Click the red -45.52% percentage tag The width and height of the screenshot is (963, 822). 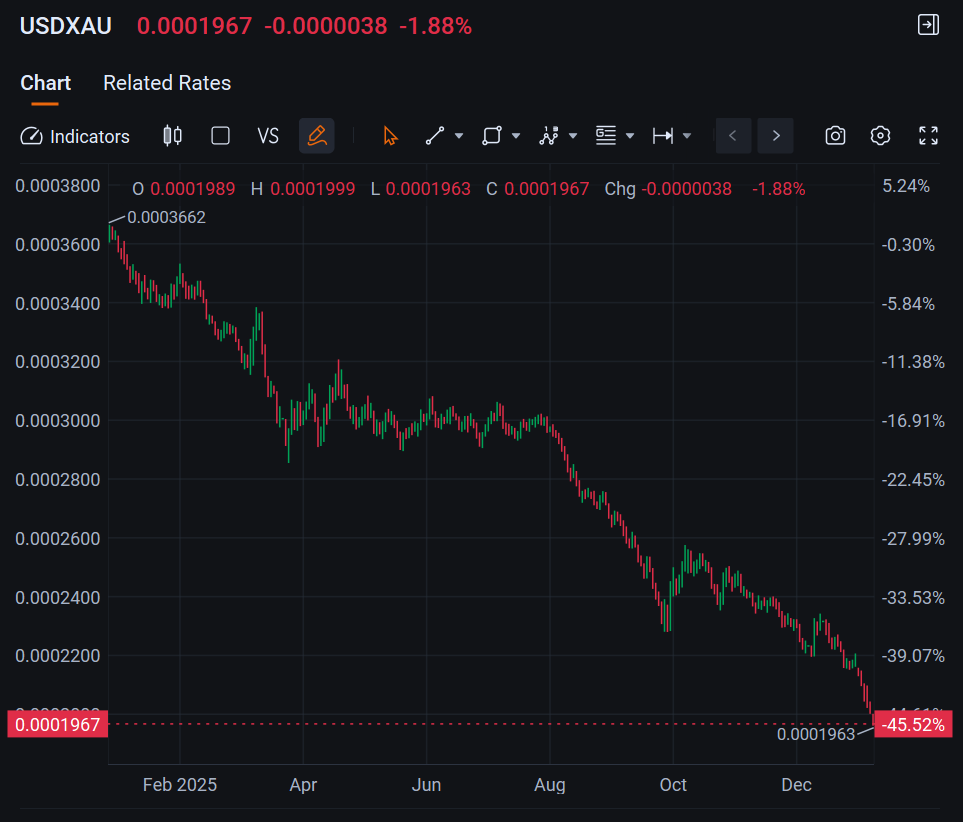913,724
